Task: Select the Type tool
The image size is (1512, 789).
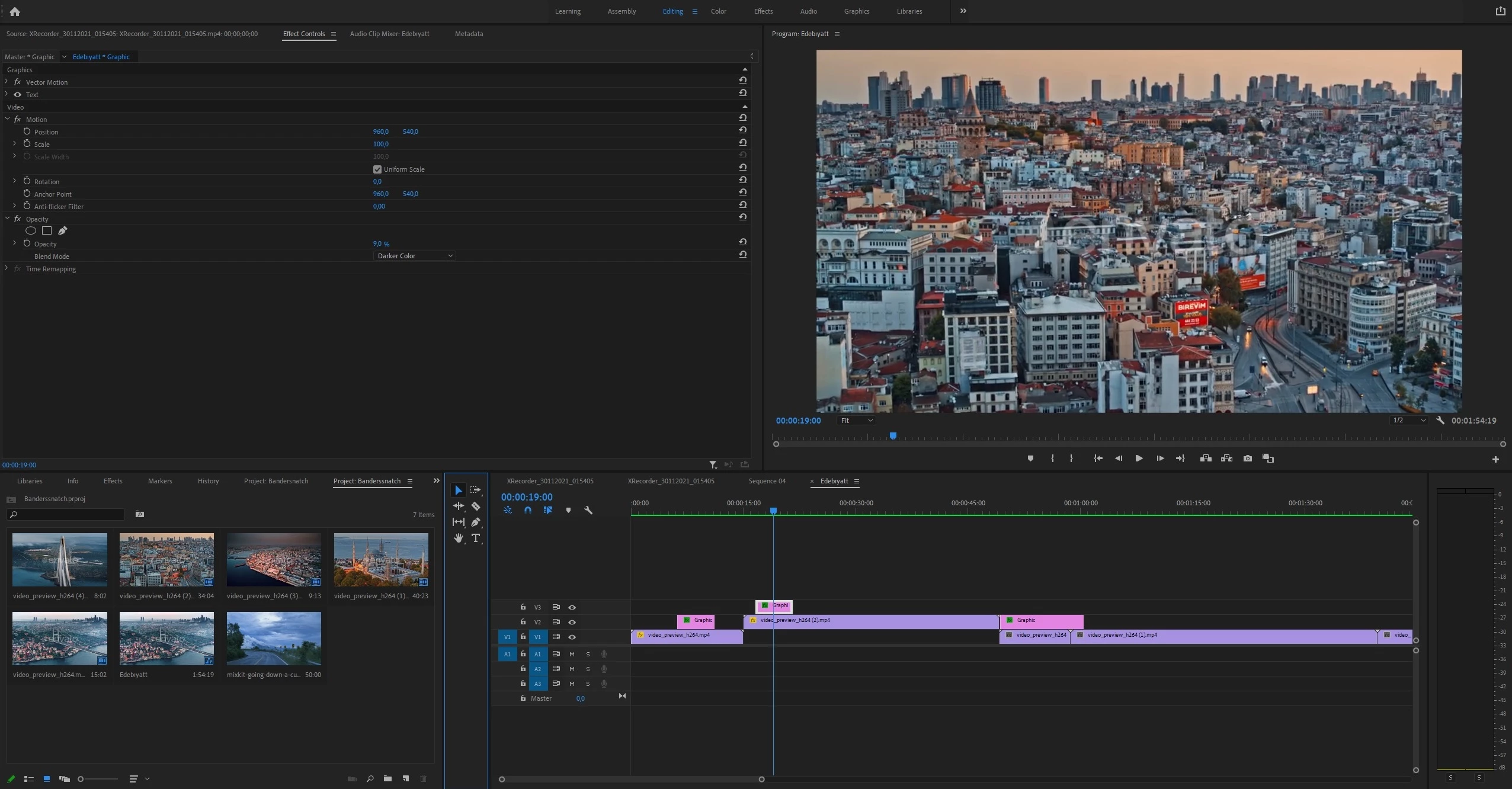Action: pos(475,538)
